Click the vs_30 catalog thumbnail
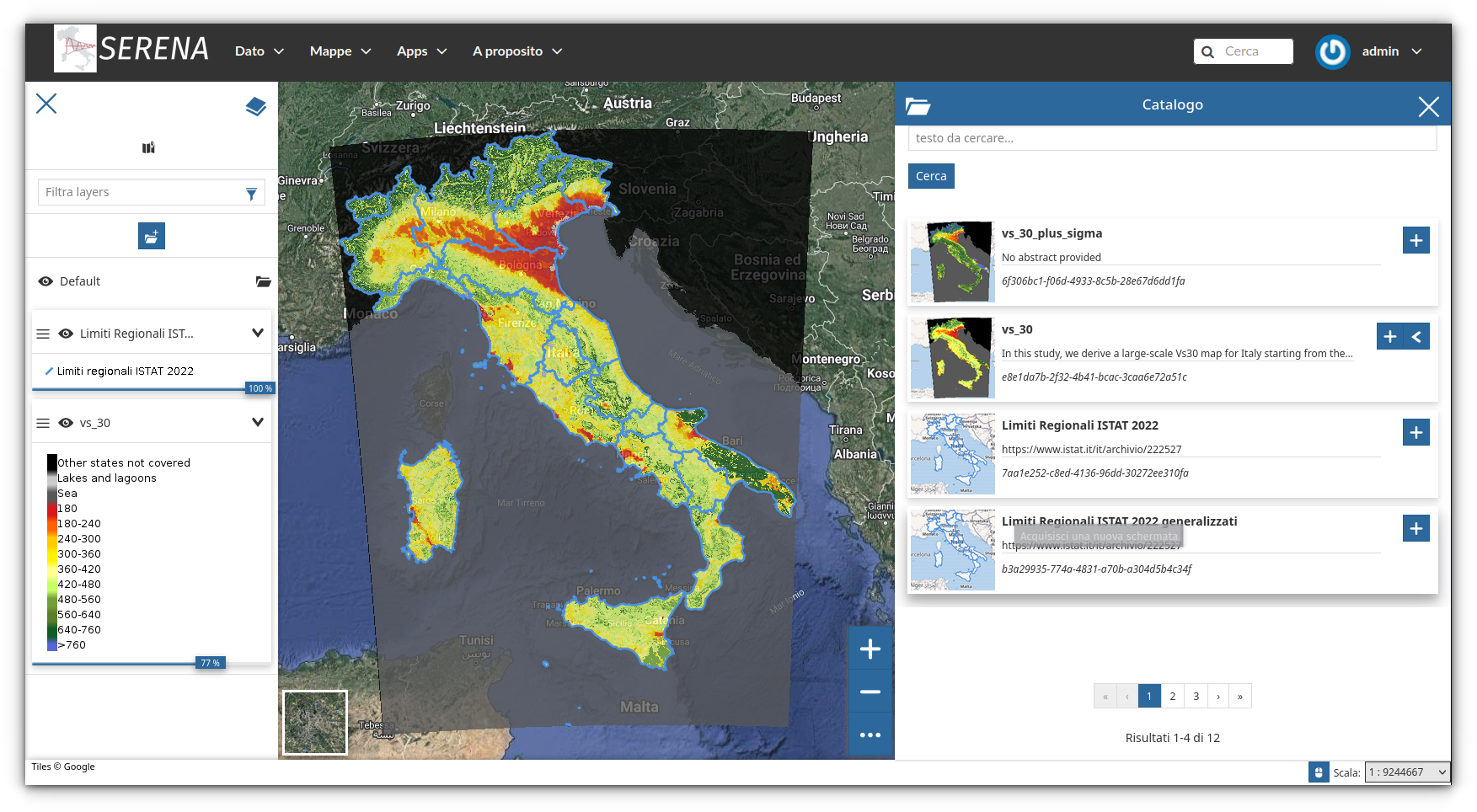Image resolution: width=1477 pixels, height=812 pixels. 953,358
